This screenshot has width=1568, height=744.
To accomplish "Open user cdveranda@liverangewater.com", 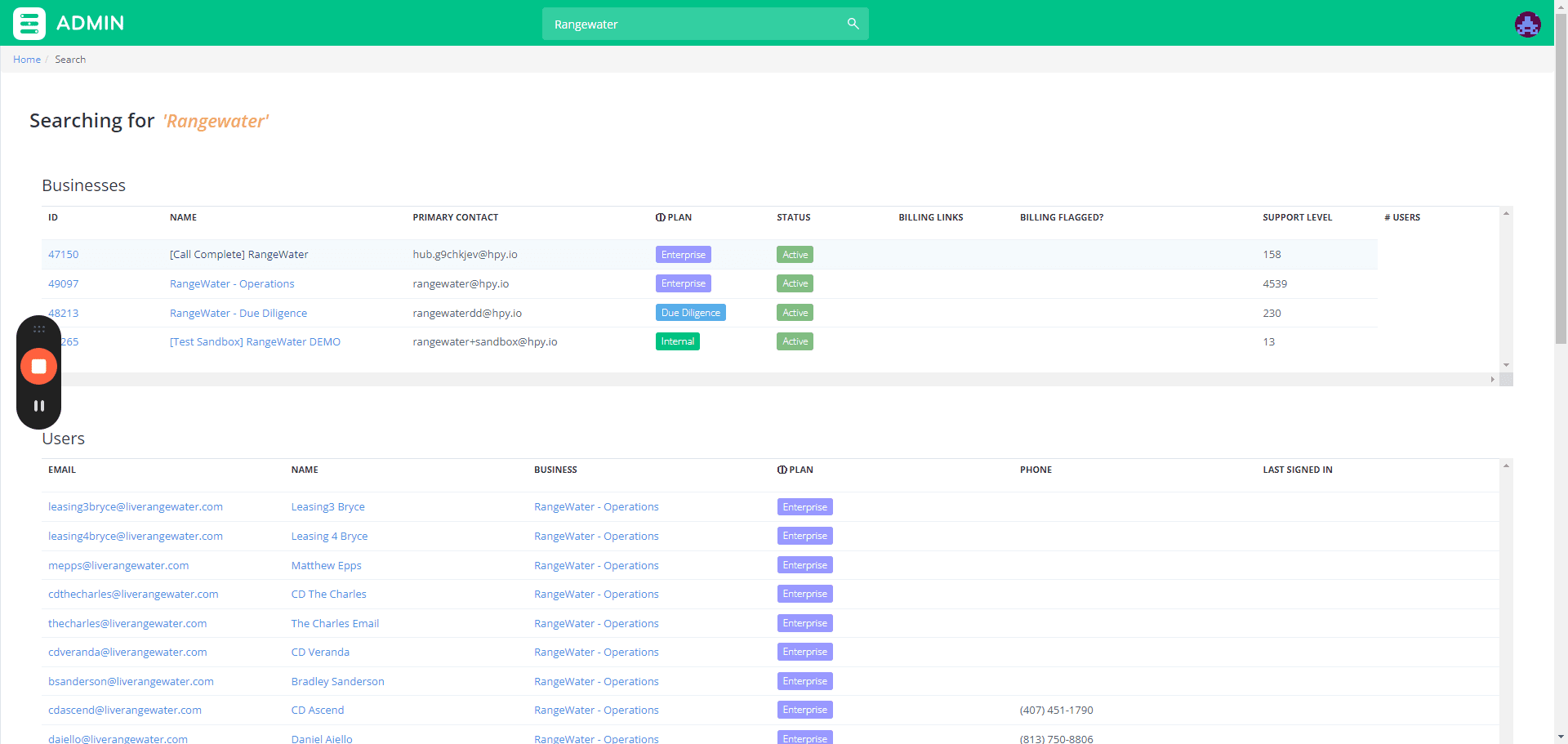I will [x=127, y=653].
